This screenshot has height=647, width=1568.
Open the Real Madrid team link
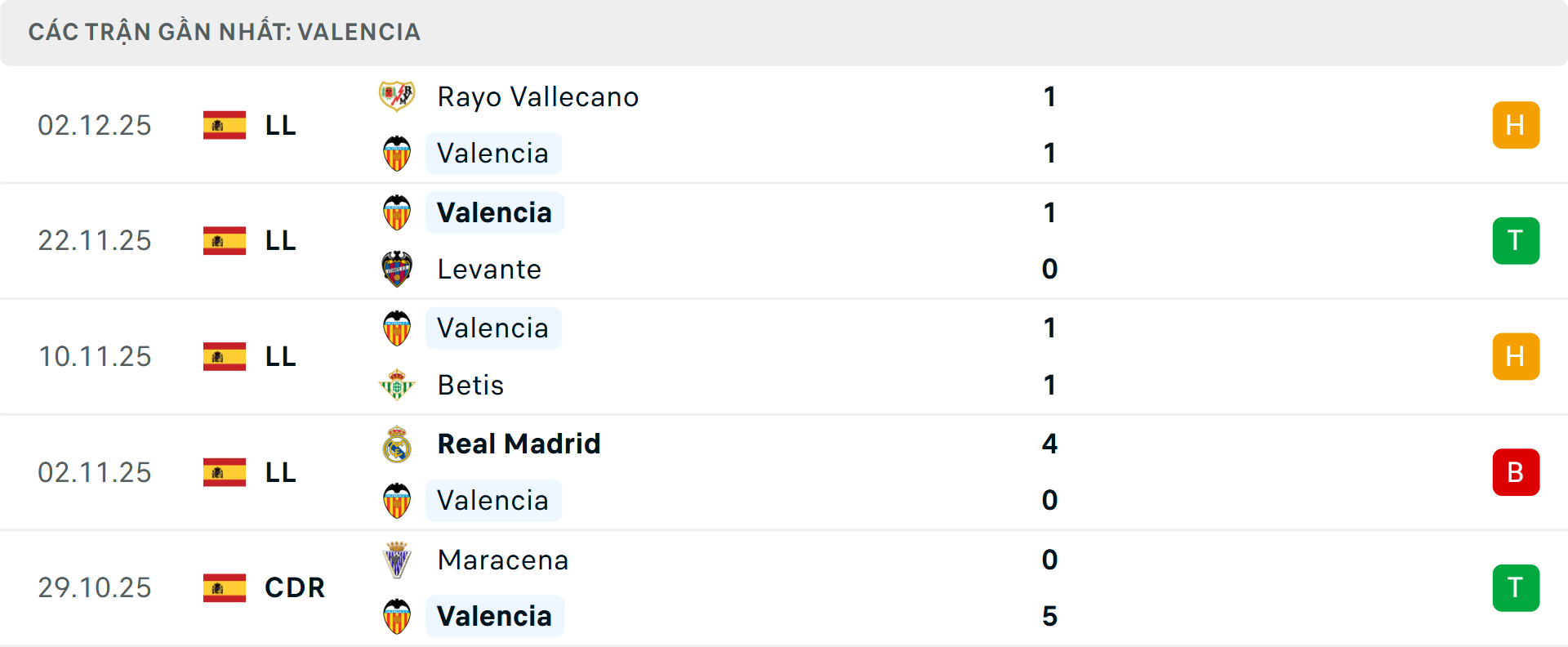(519, 444)
